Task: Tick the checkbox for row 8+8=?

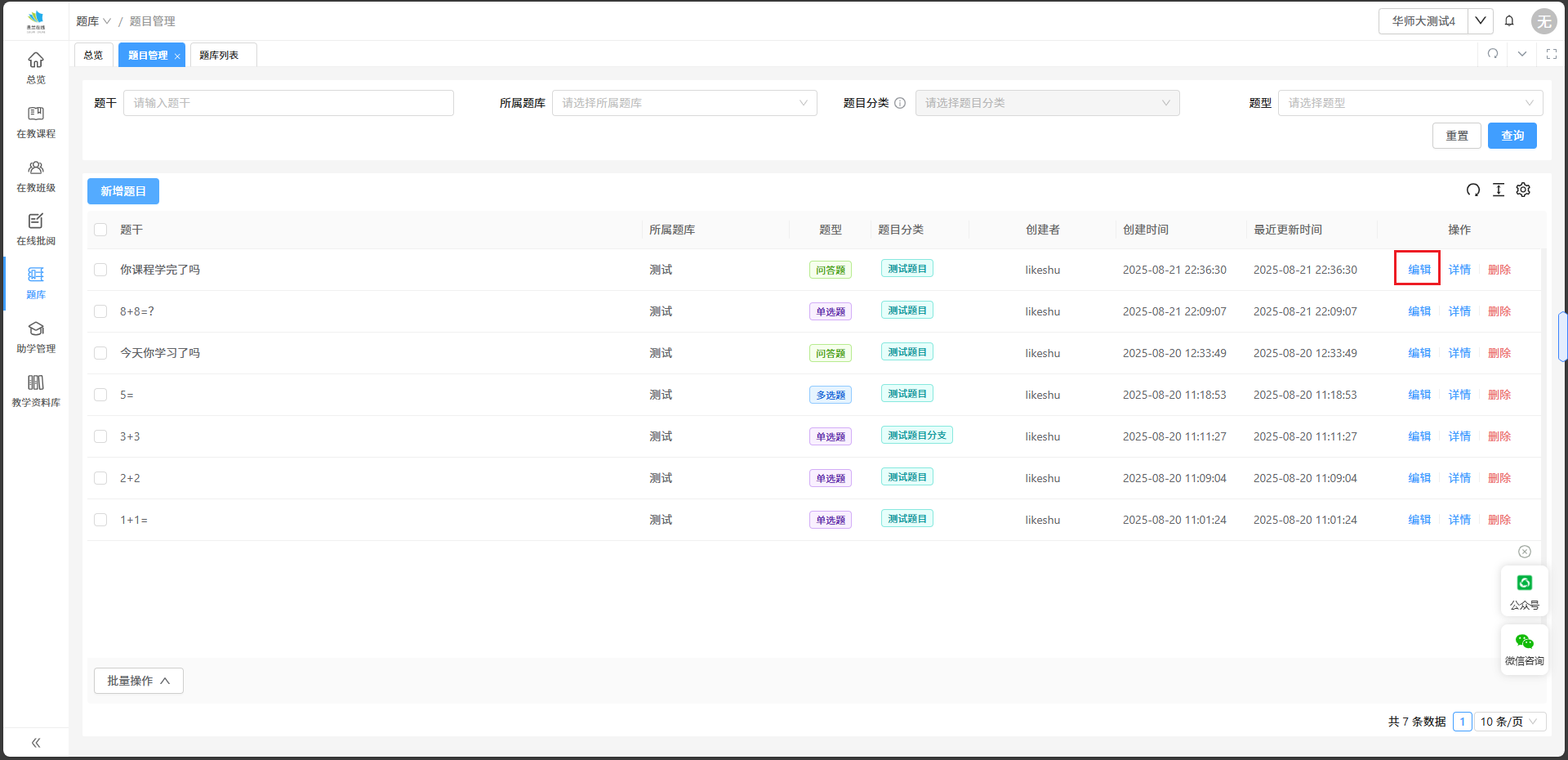Action: (100, 311)
